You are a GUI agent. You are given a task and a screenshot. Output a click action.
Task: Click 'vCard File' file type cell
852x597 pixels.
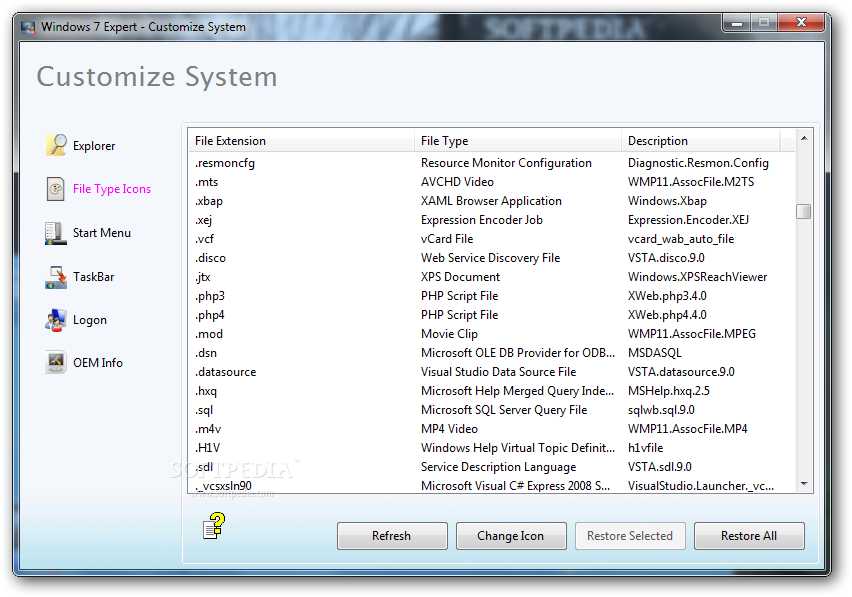(x=447, y=239)
